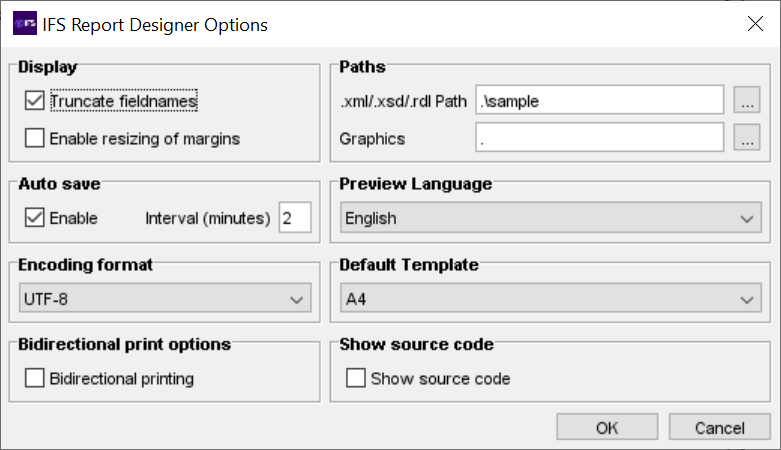Viewport: 781px width, 450px height.
Task: Open the Preview Language dropdown showing English
Action: (551, 218)
